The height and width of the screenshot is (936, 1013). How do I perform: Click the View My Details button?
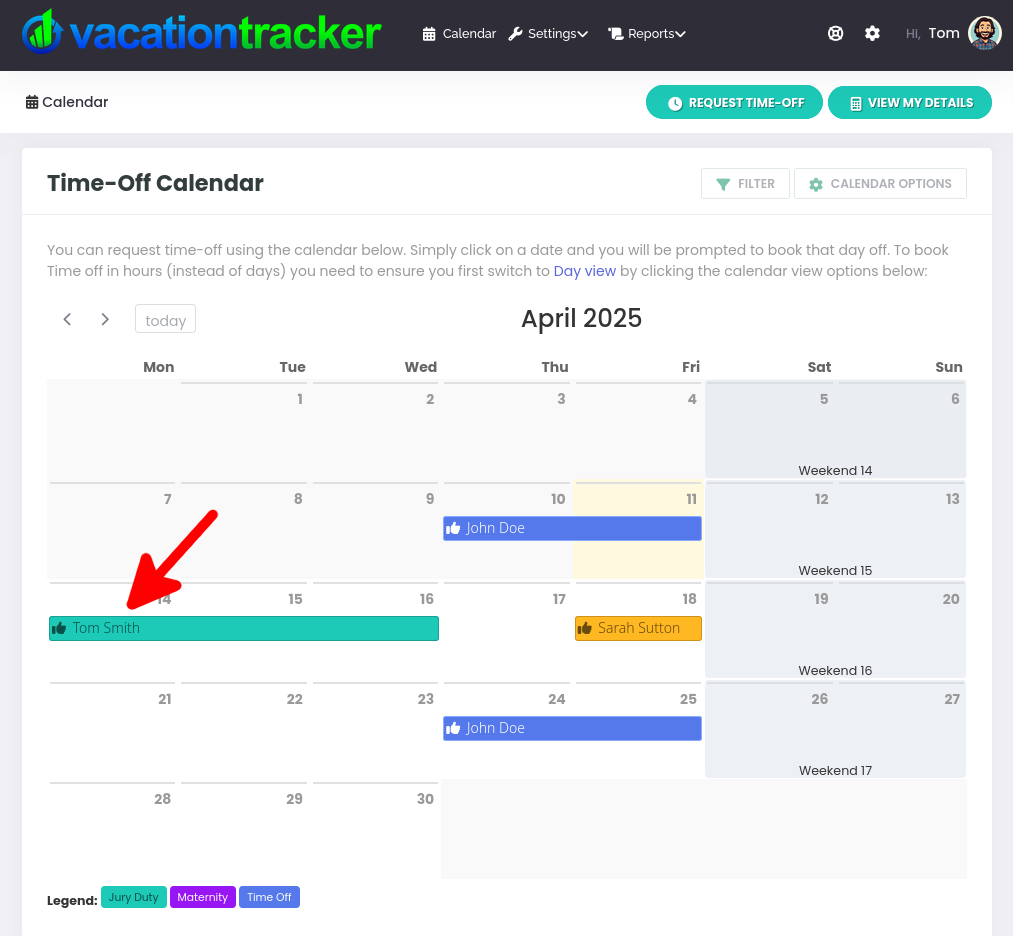909,103
